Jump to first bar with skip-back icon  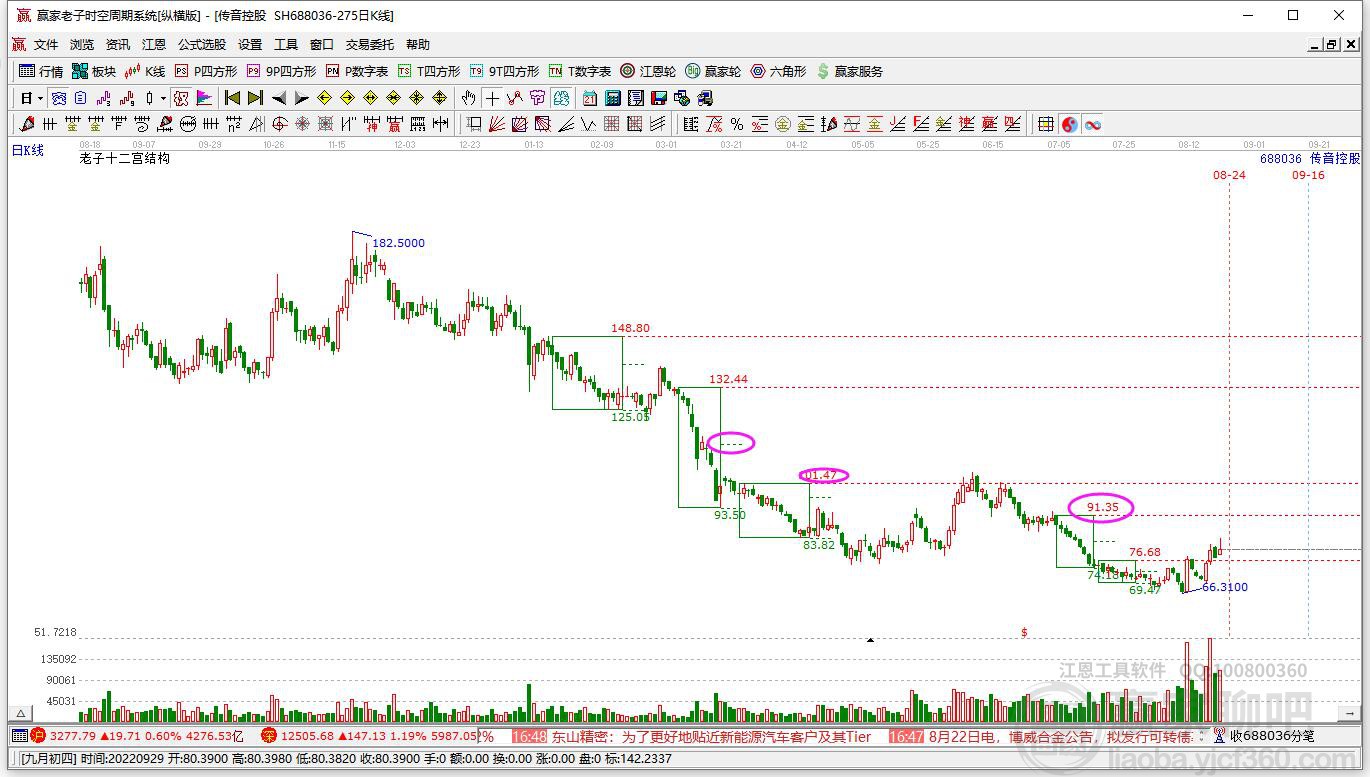tap(232, 98)
